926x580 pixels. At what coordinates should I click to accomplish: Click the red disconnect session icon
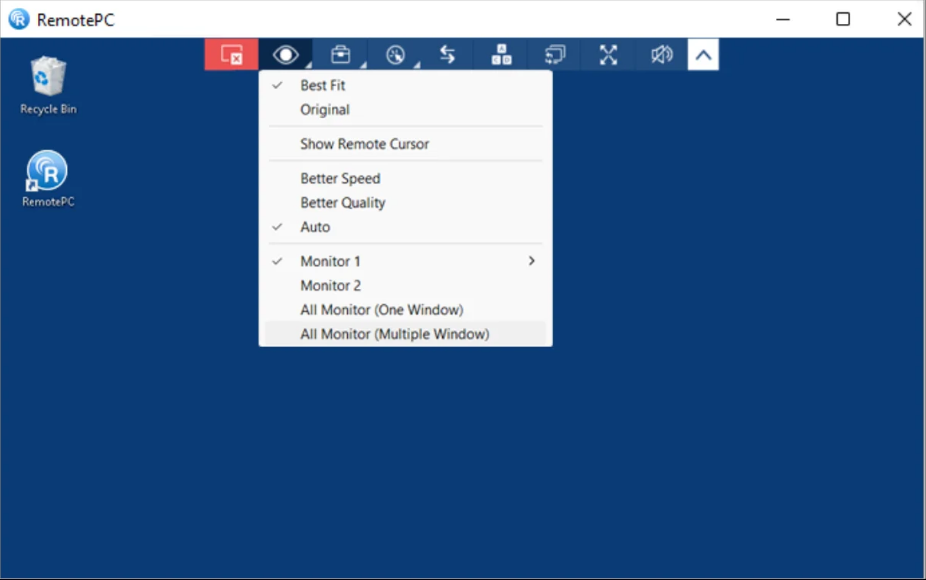[231, 55]
